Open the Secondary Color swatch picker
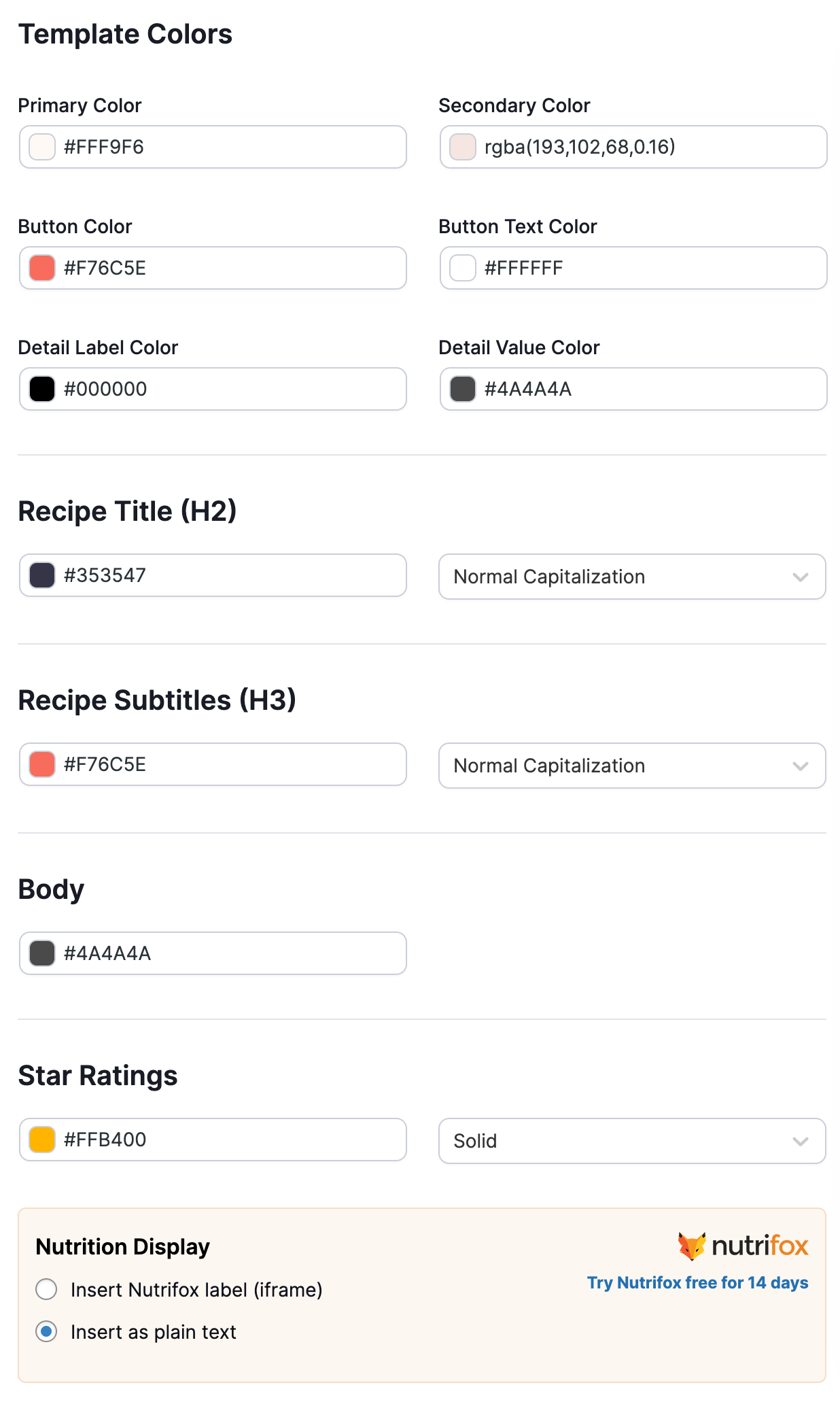Viewport: 840px width, 1402px height. (x=463, y=147)
